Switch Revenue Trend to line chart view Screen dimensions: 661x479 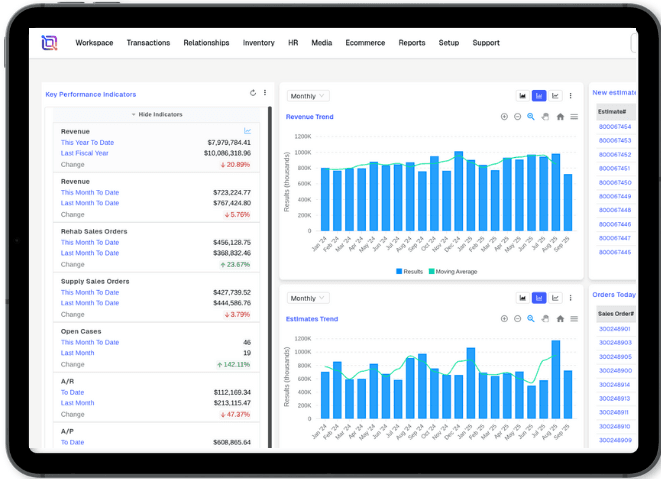(x=555, y=96)
